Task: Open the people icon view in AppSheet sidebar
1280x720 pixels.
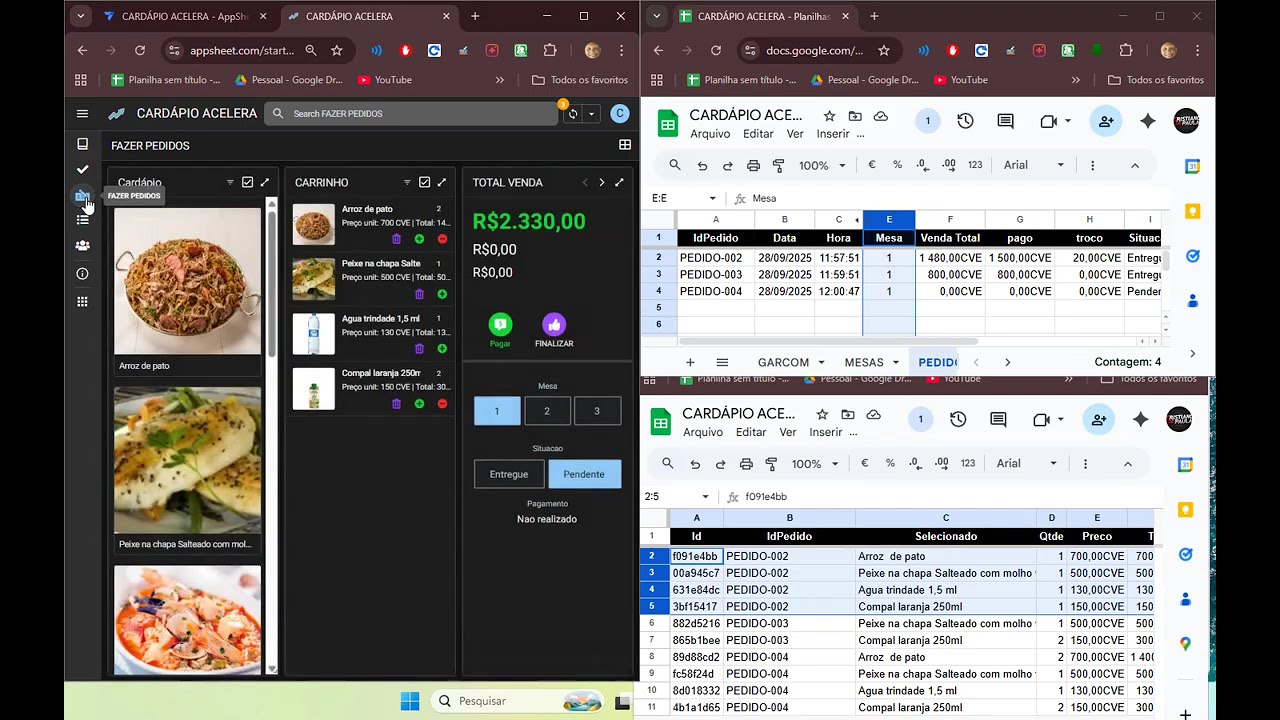Action: click(82, 245)
